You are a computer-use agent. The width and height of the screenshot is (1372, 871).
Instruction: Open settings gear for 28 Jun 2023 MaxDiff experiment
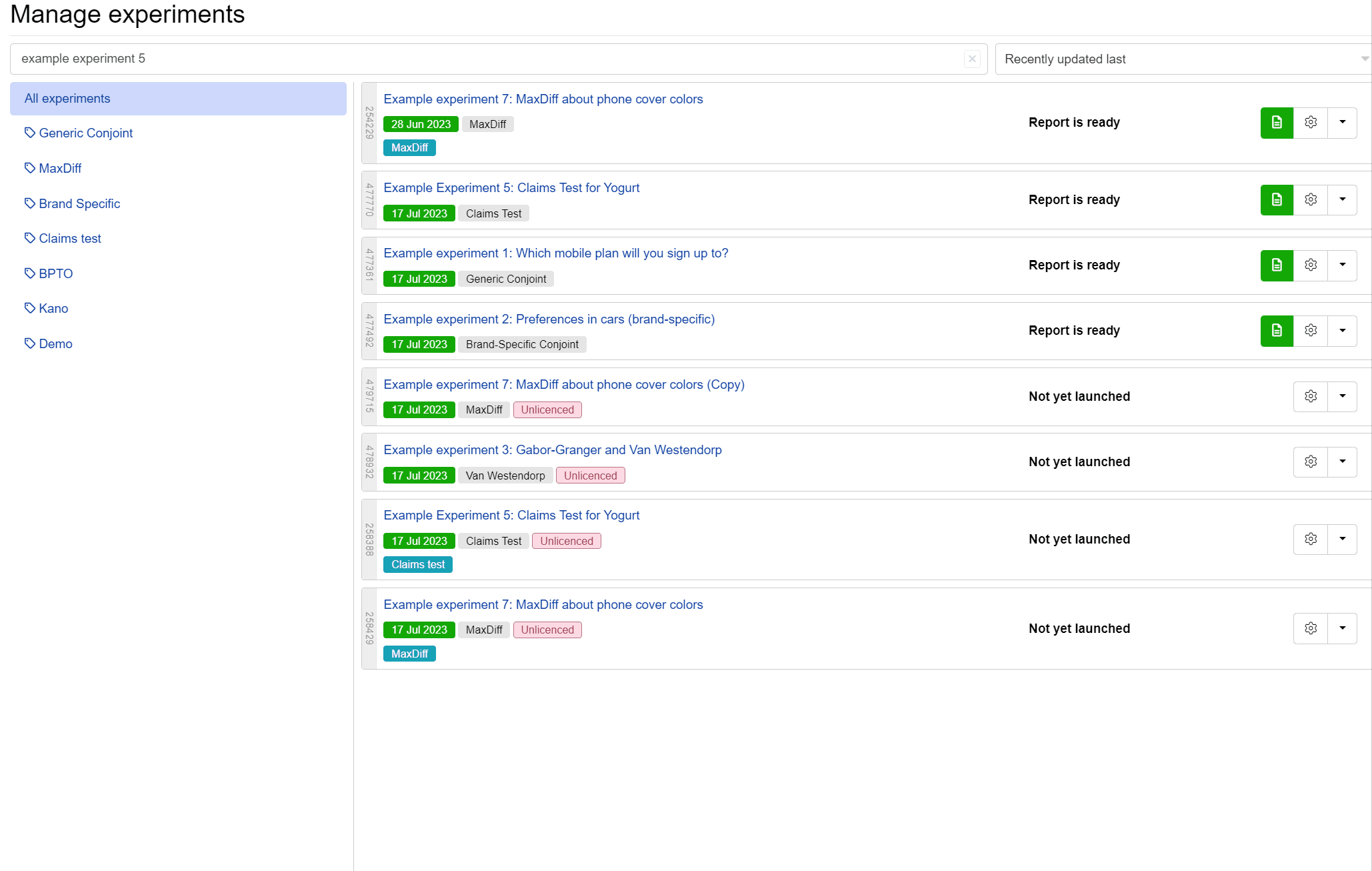point(1311,123)
